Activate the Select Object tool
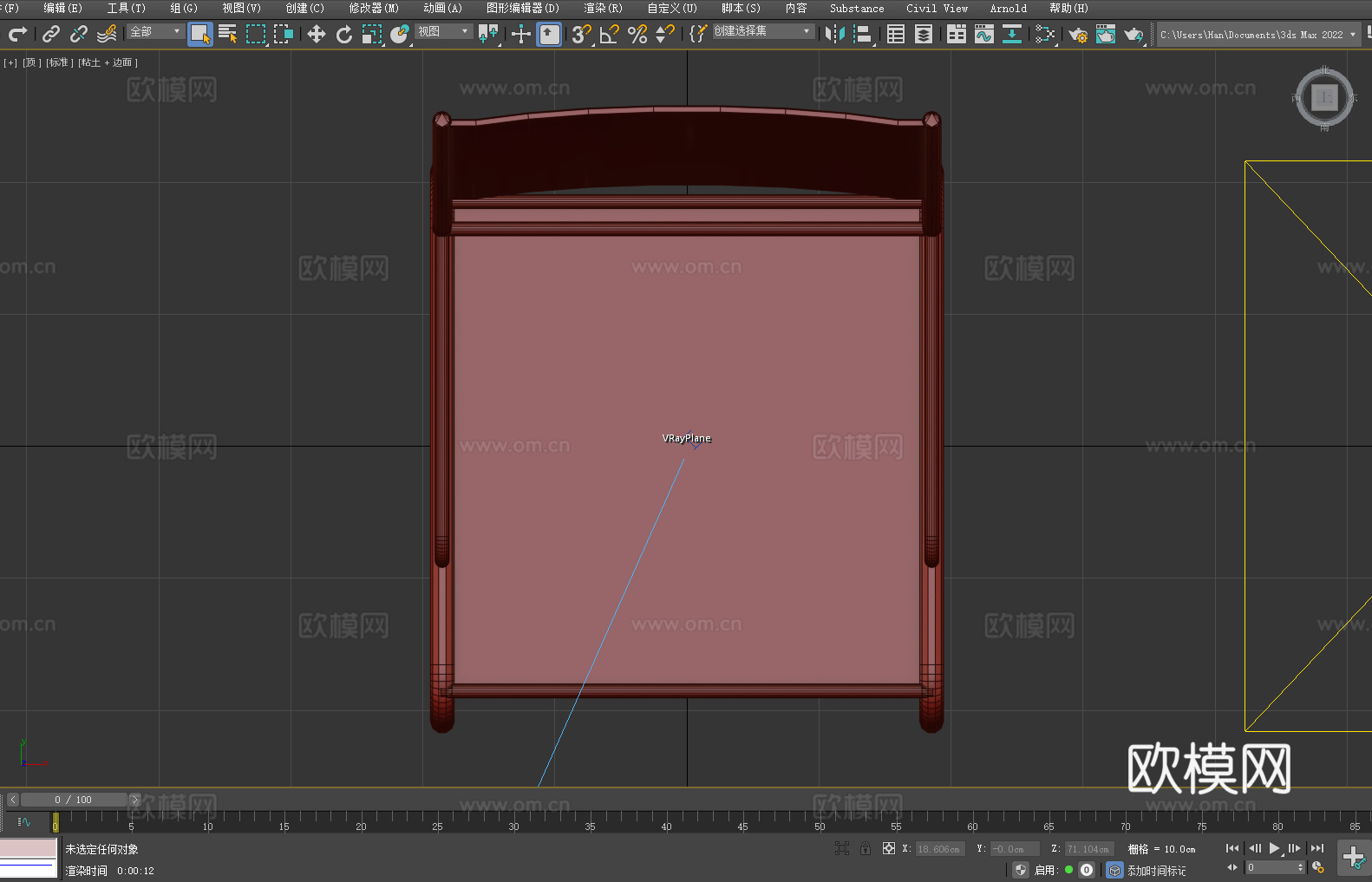 200,34
